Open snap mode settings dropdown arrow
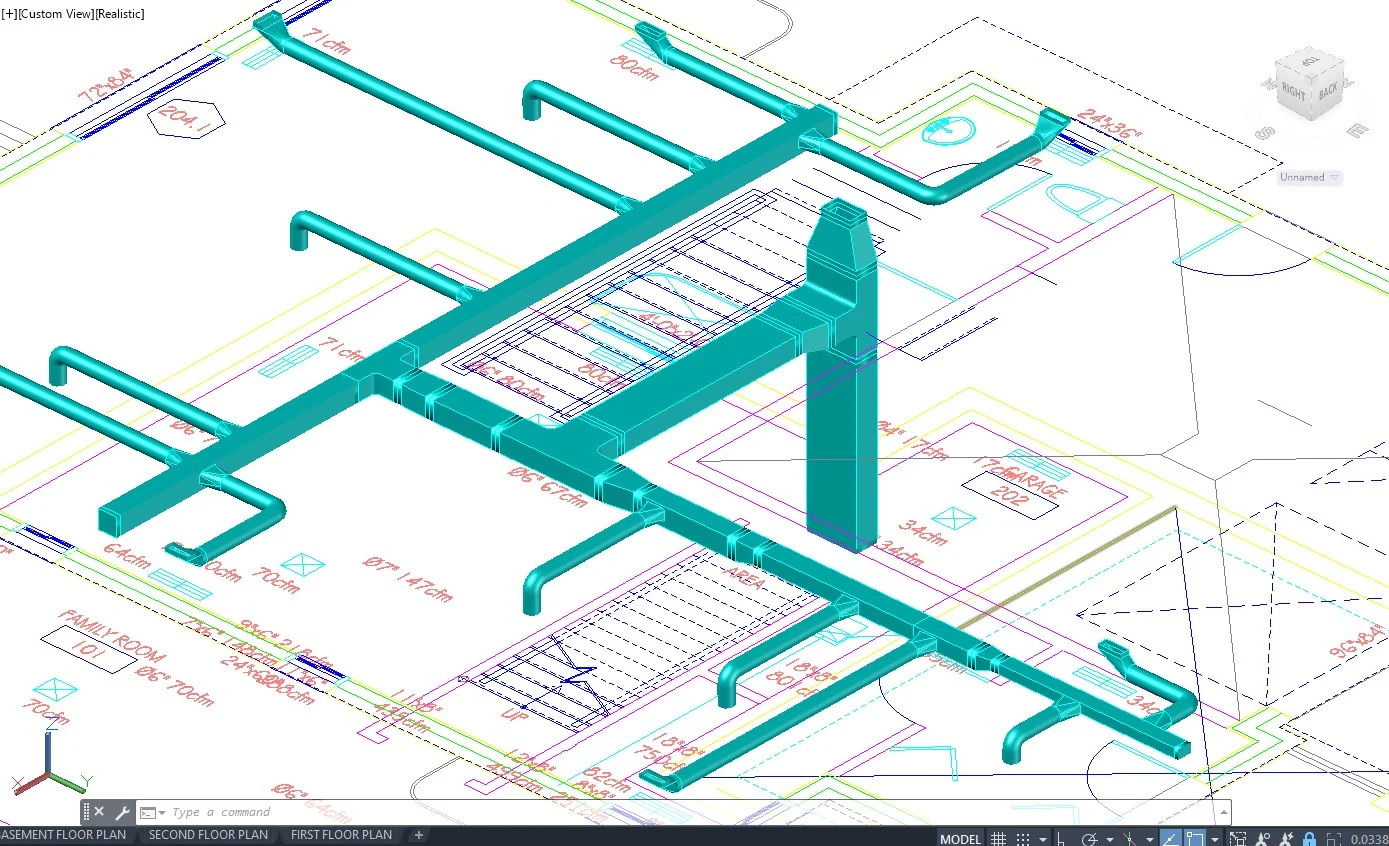Screen dimensions: 1389x846 [x=1042, y=839]
